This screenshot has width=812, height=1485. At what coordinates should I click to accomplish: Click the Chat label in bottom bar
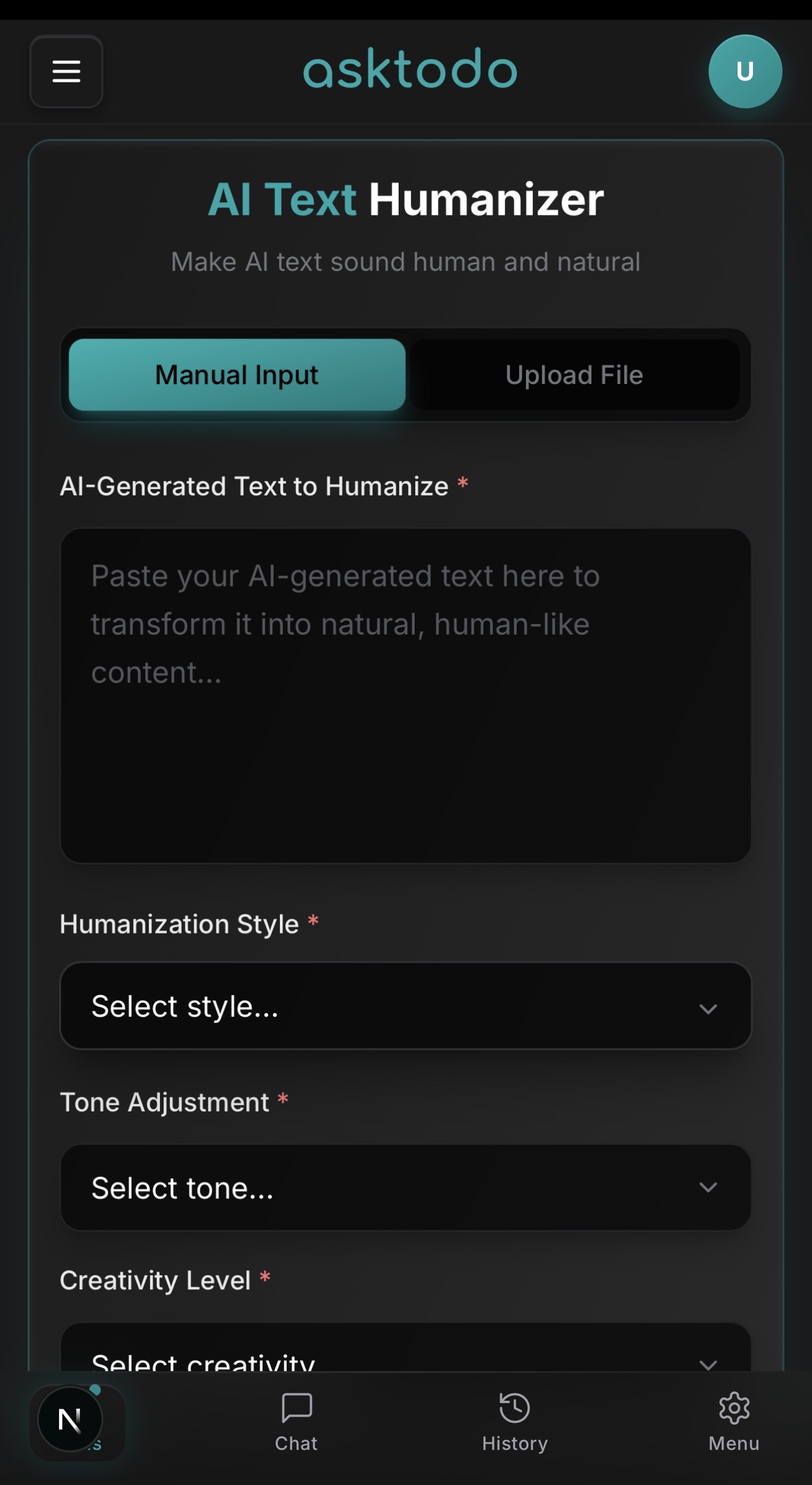(x=297, y=1443)
